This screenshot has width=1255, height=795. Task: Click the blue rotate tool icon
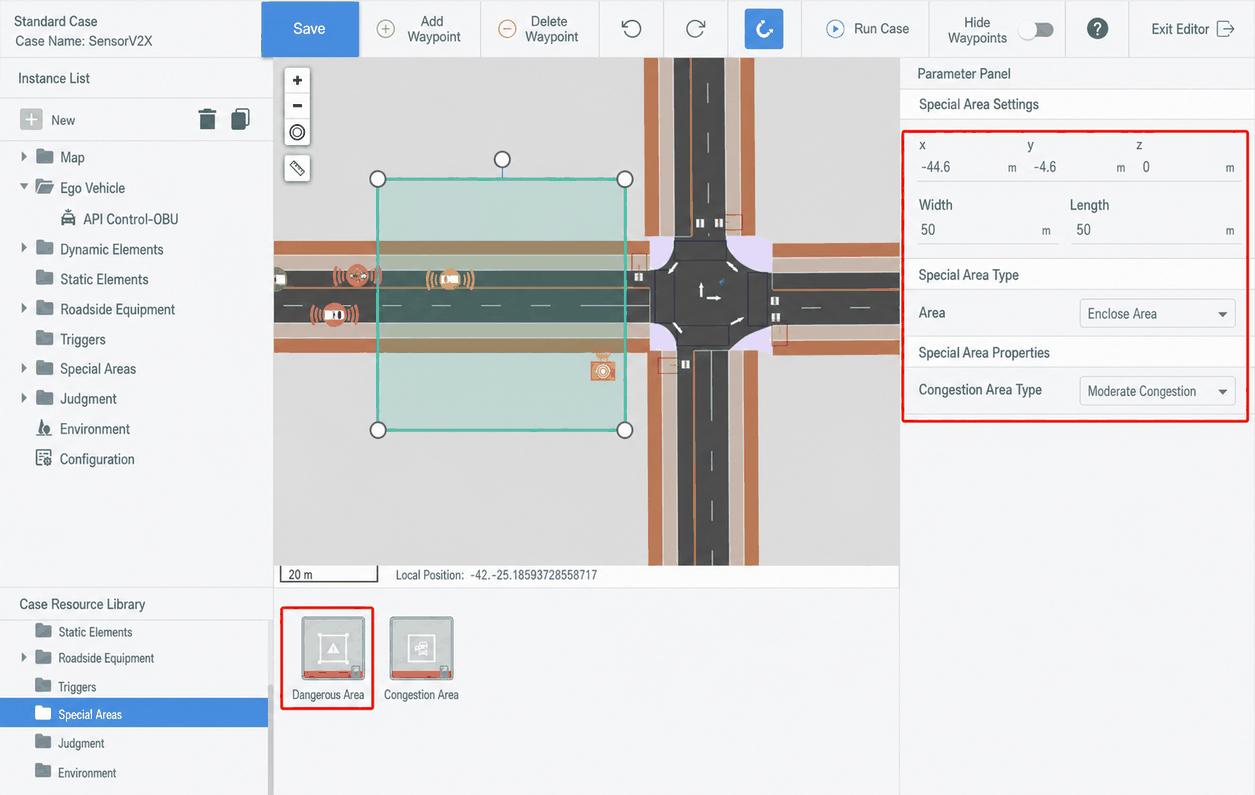point(764,29)
